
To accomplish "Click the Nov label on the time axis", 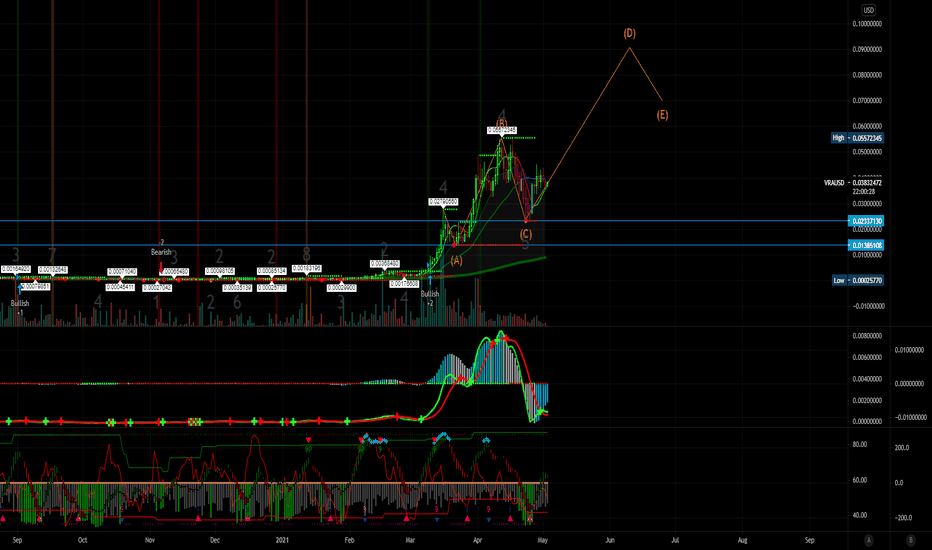I will 150,540.
